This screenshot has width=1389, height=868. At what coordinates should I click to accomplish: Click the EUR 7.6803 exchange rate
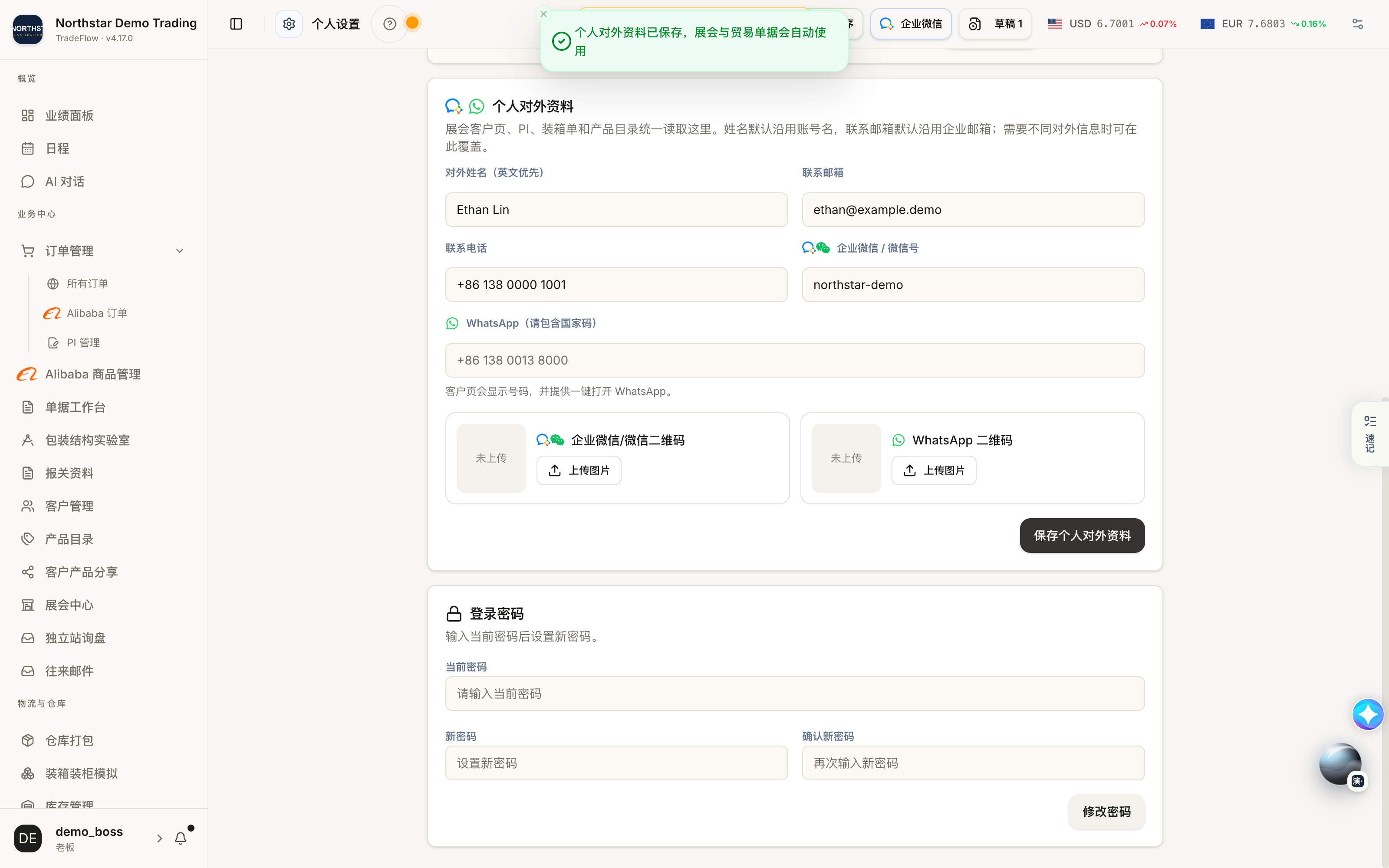click(1263, 23)
